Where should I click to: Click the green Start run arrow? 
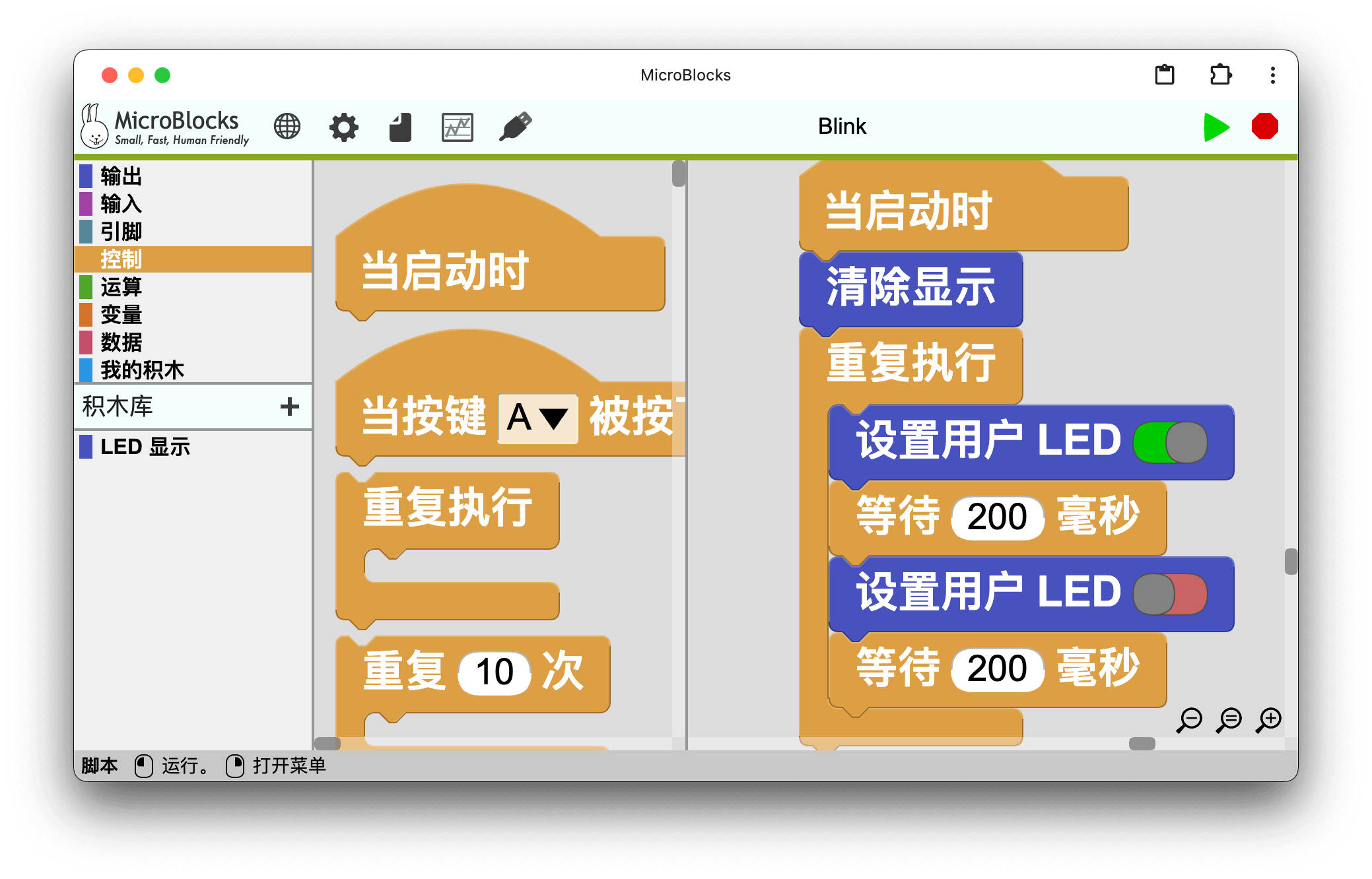pyautogui.click(x=1216, y=127)
